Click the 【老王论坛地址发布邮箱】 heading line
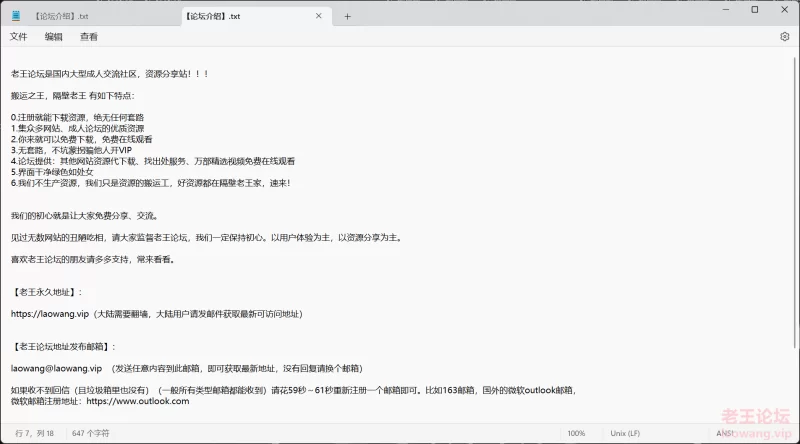This screenshot has height=444, width=800. click(x=64, y=347)
